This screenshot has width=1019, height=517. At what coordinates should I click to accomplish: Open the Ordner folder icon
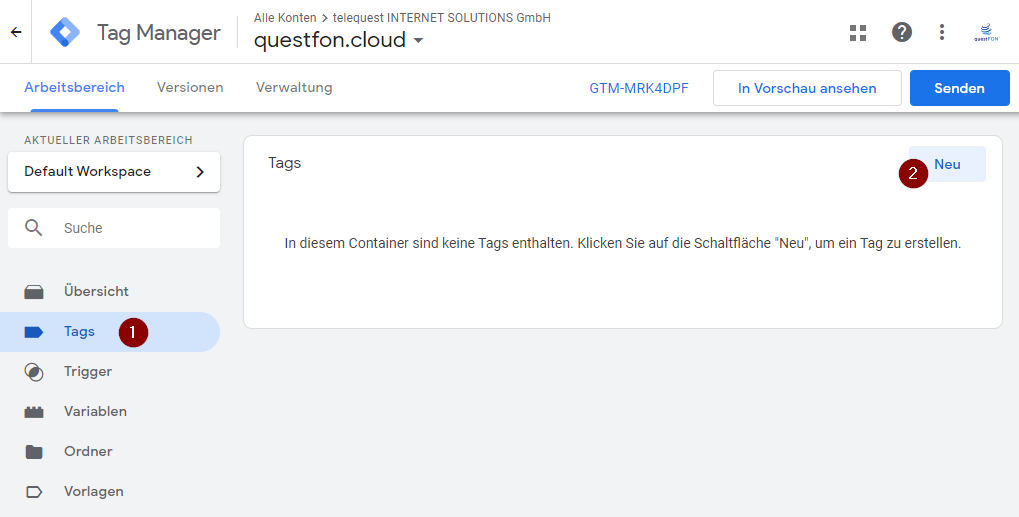[x=34, y=451]
